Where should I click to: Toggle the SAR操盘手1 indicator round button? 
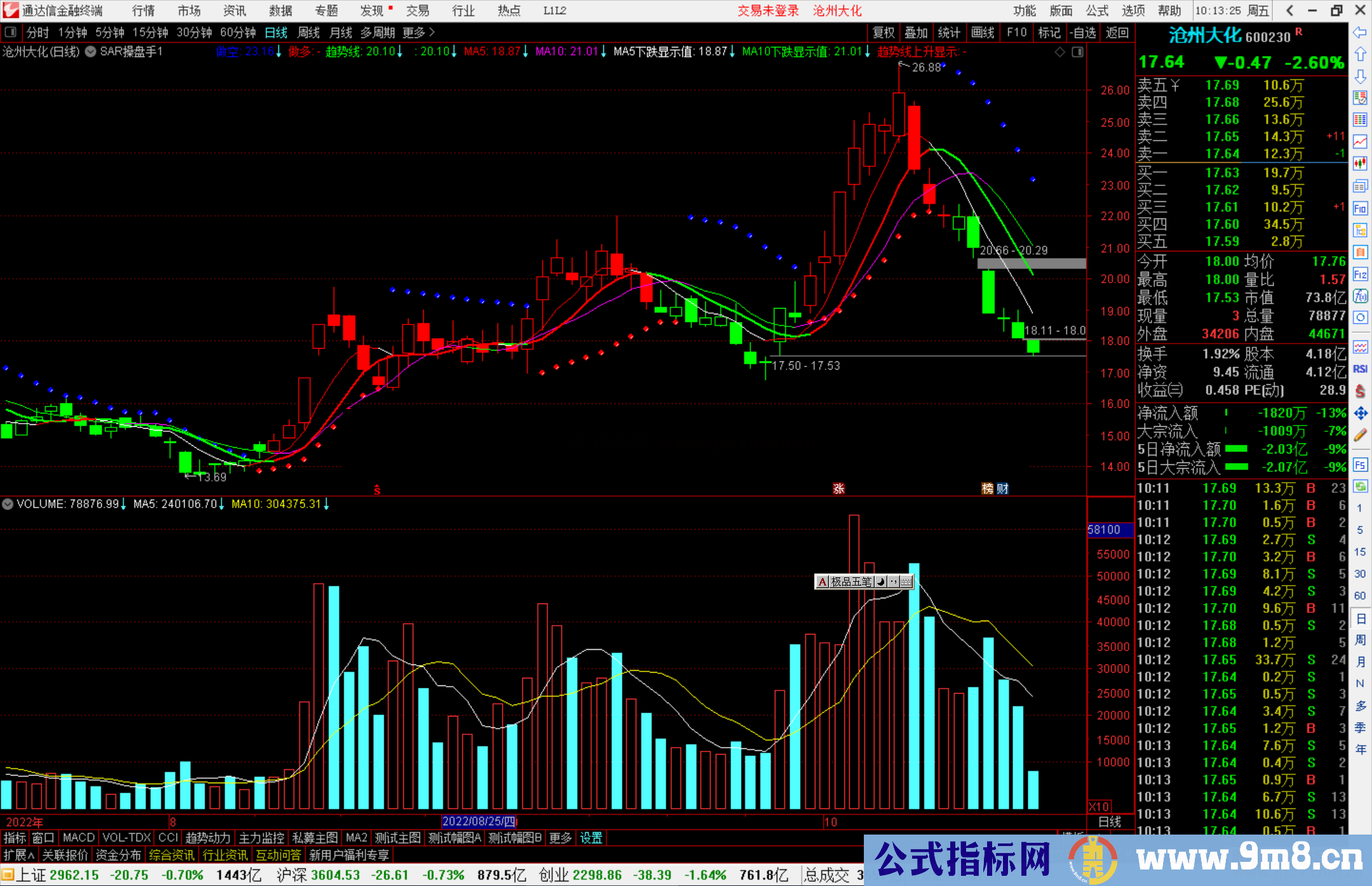point(91,51)
